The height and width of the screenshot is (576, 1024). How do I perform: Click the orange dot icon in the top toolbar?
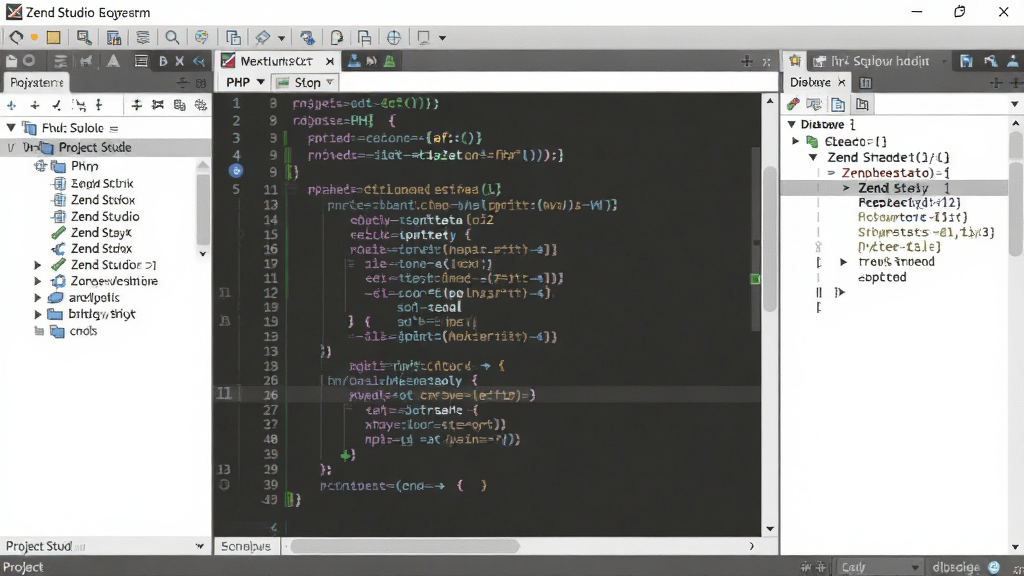[34, 37]
